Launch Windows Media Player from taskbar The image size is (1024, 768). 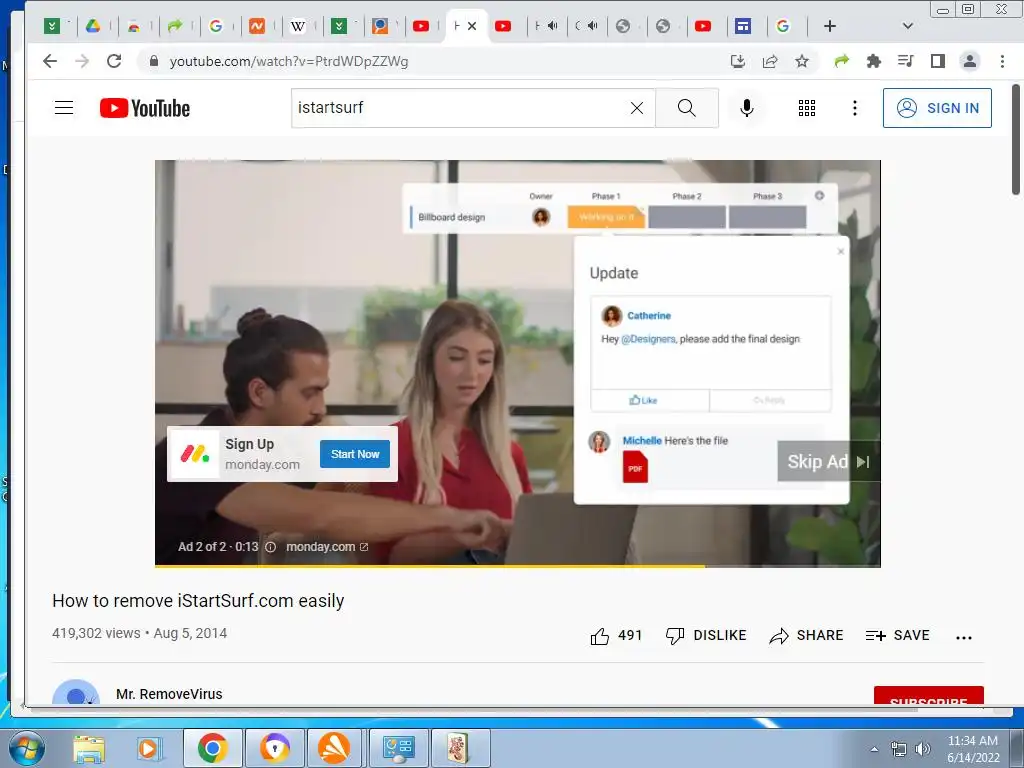tap(150, 748)
